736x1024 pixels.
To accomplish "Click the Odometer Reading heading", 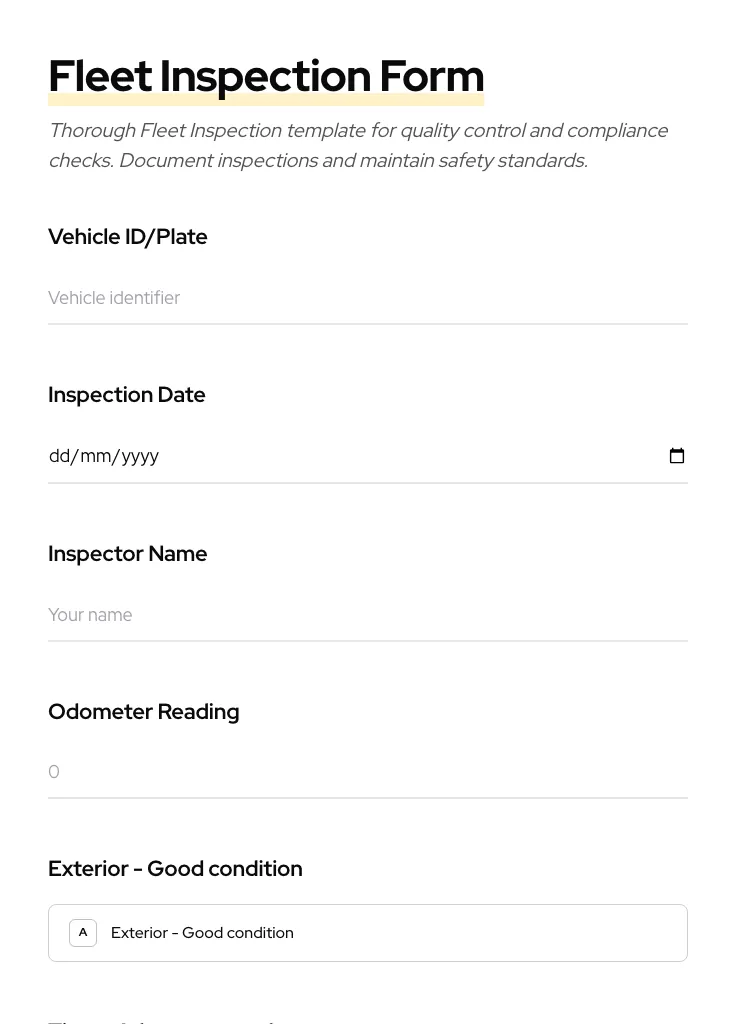I will coord(143,711).
